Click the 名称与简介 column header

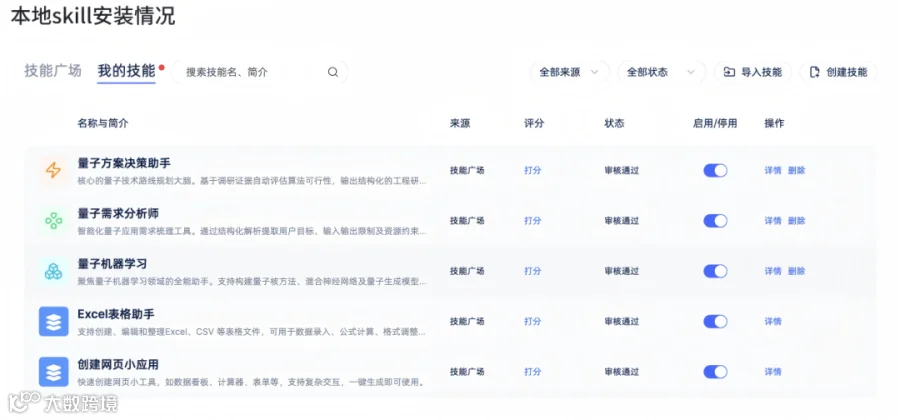[x=103, y=123]
